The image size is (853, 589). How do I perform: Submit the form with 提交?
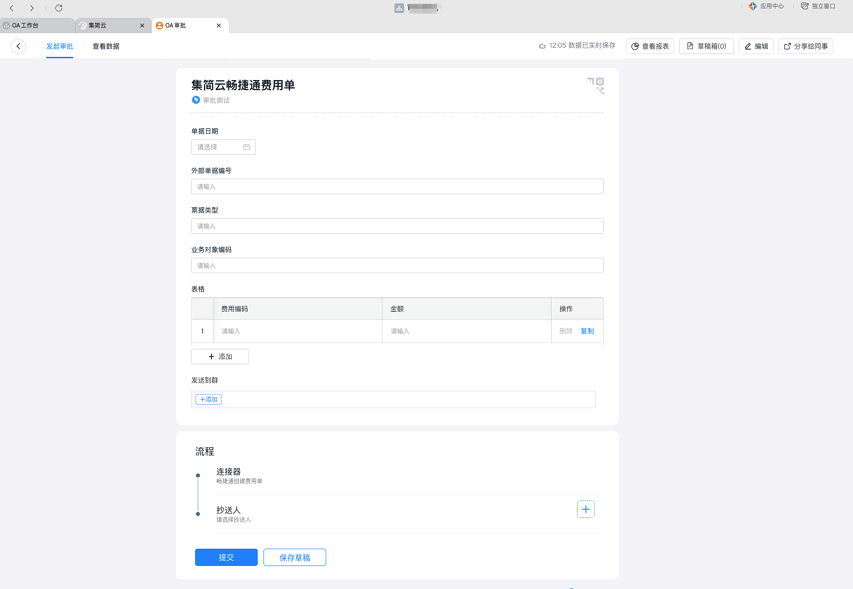pyautogui.click(x=226, y=557)
